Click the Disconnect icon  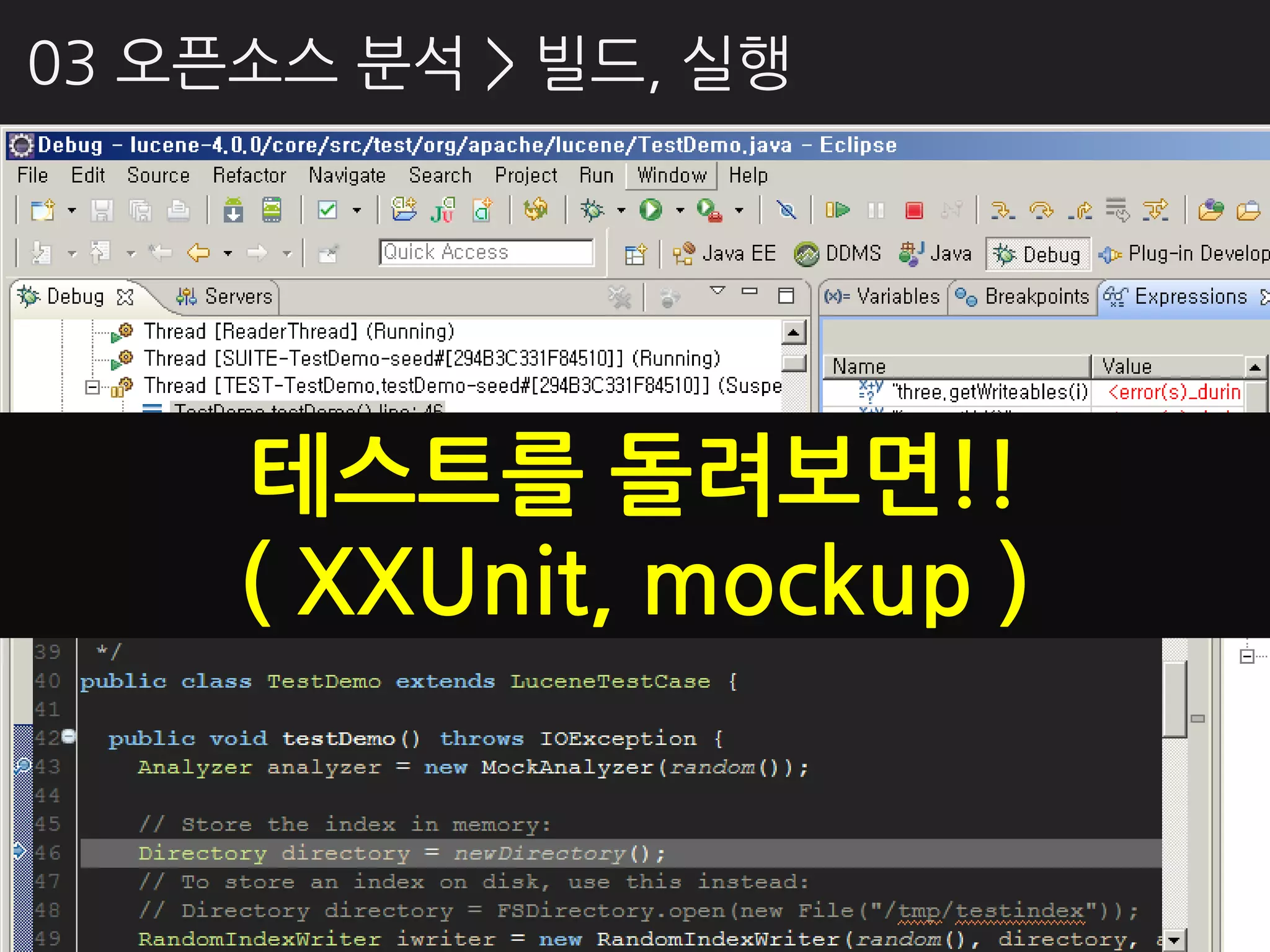click(x=951, y=211)
